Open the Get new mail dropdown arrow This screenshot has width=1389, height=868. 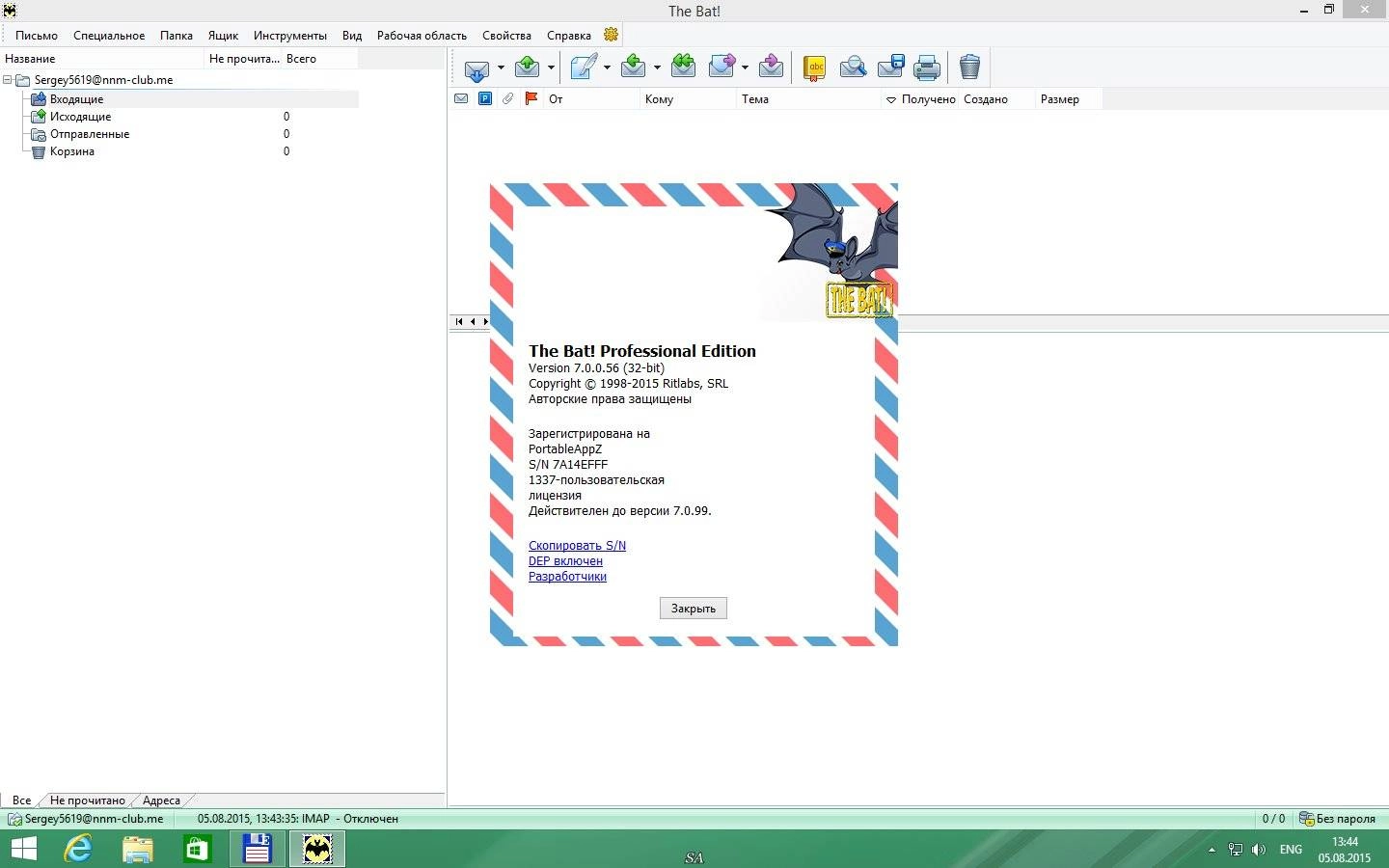click(501, 68)
